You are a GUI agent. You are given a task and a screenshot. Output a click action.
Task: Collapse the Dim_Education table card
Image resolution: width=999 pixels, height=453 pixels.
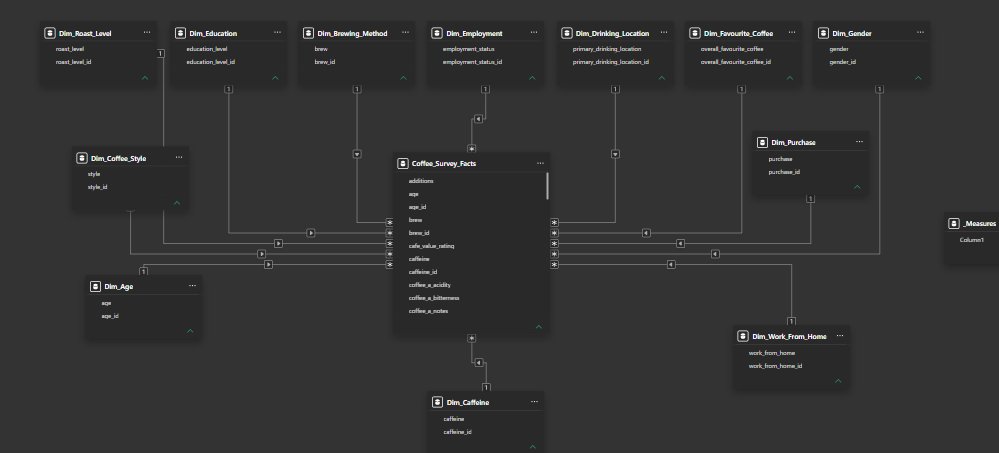275,78
